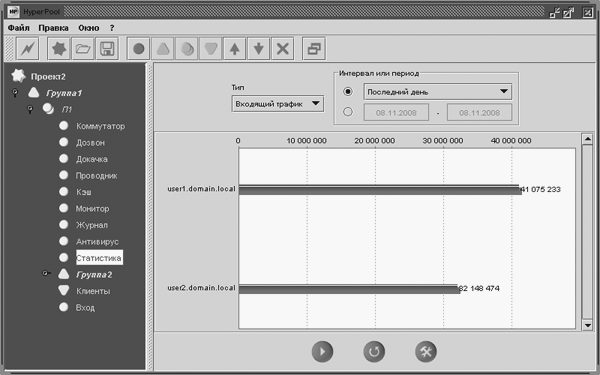Viewport: 600px width, 375px height.
Task: Click the triangle group toolbar icon
Action: (x=163, y=49)
